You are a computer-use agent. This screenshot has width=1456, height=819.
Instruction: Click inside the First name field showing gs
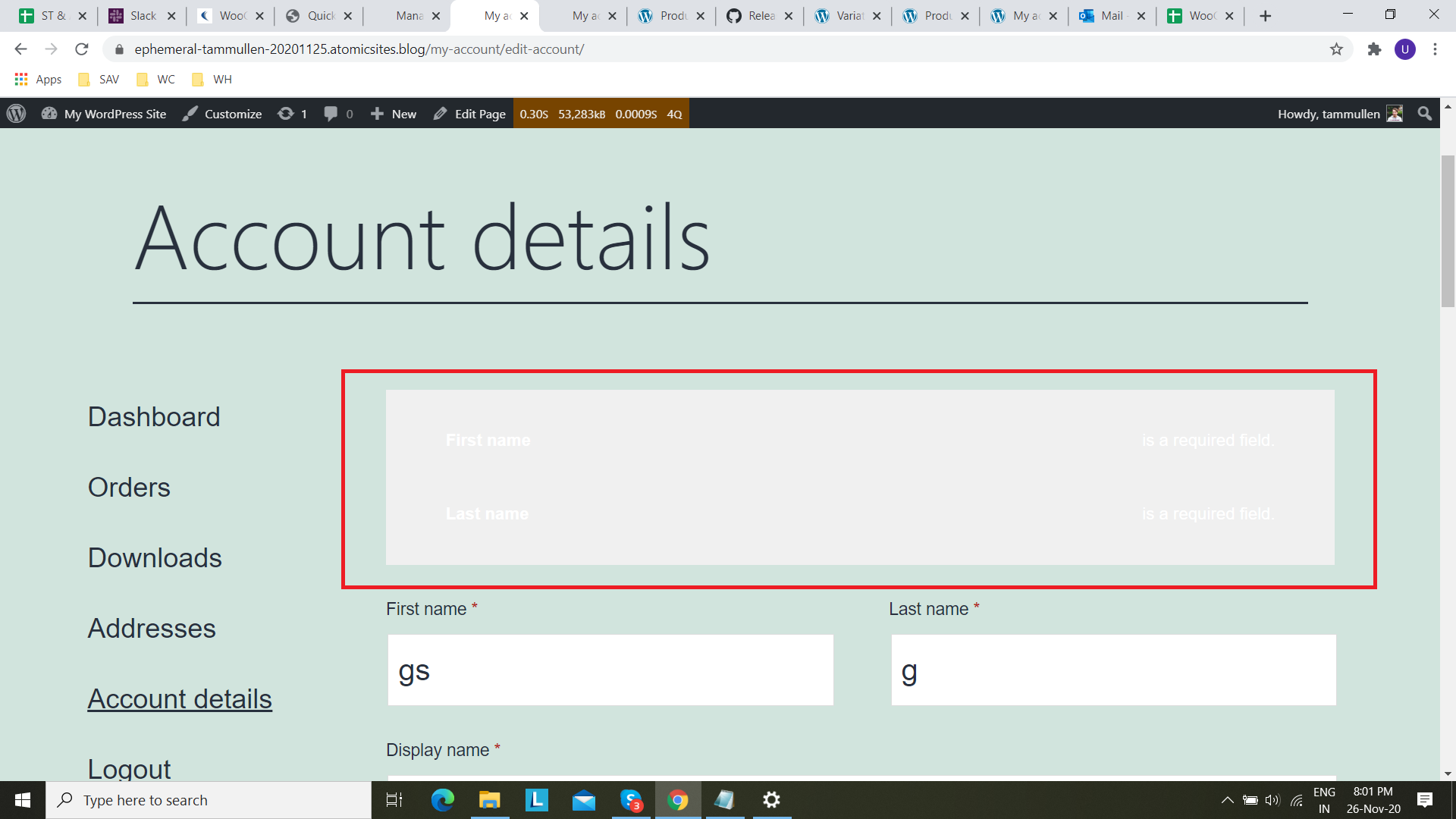pos(610,670)
